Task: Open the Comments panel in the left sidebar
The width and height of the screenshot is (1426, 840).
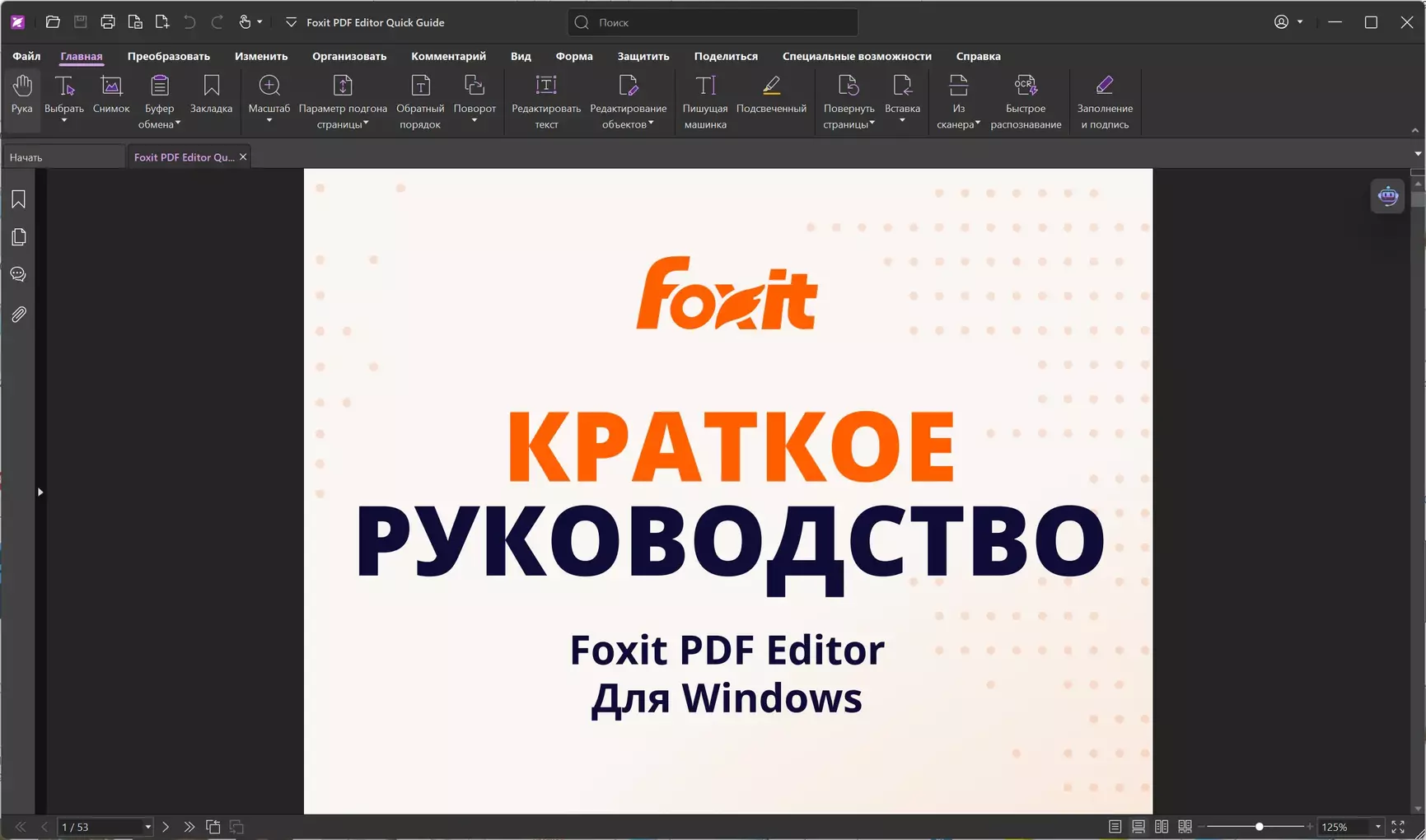Action: tap(18, 275)
